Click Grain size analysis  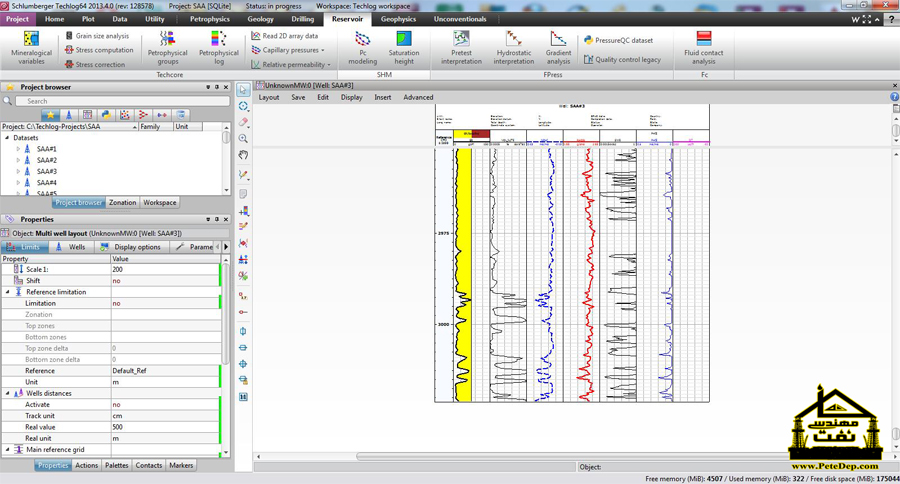97,36
